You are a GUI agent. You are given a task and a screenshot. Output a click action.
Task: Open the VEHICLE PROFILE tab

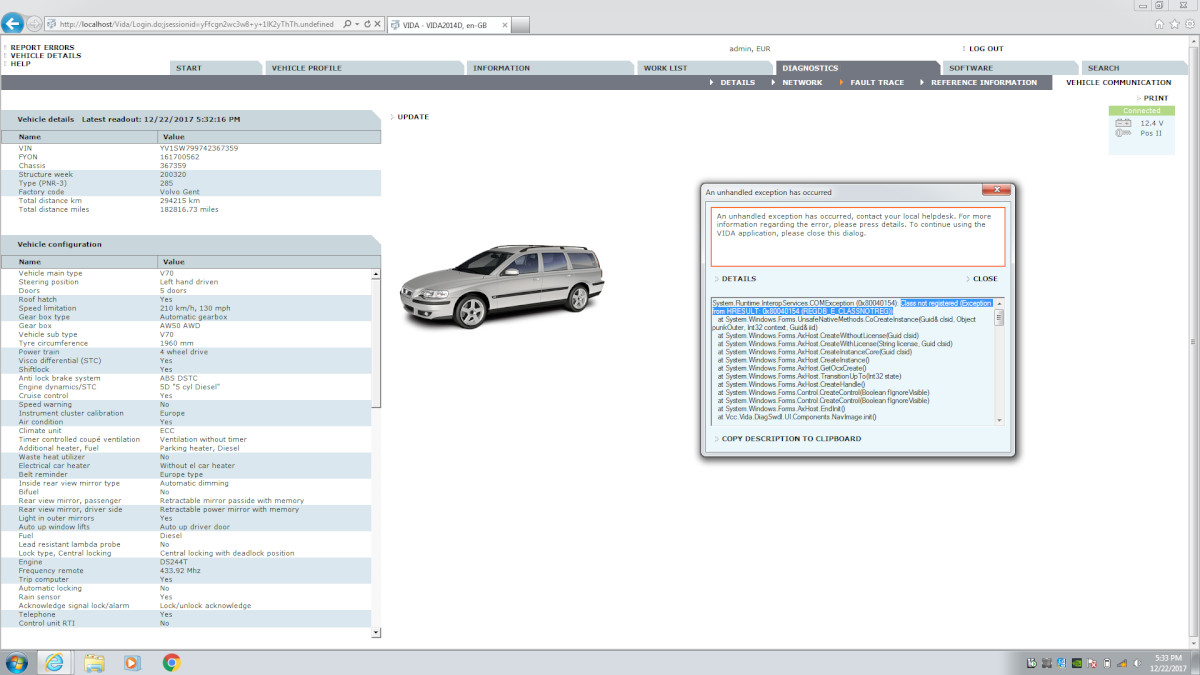[306, 68]
